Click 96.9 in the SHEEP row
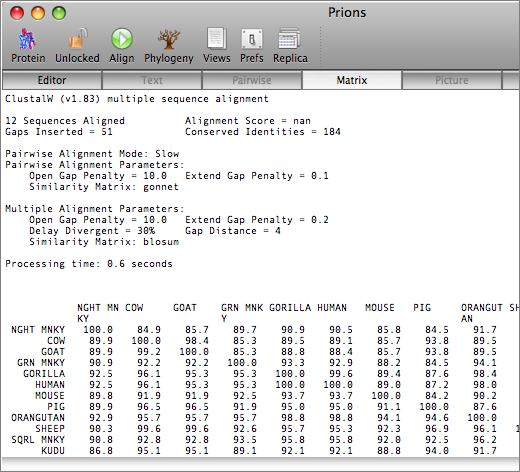This screenshot has height=472, width=520. click(437, 429)
